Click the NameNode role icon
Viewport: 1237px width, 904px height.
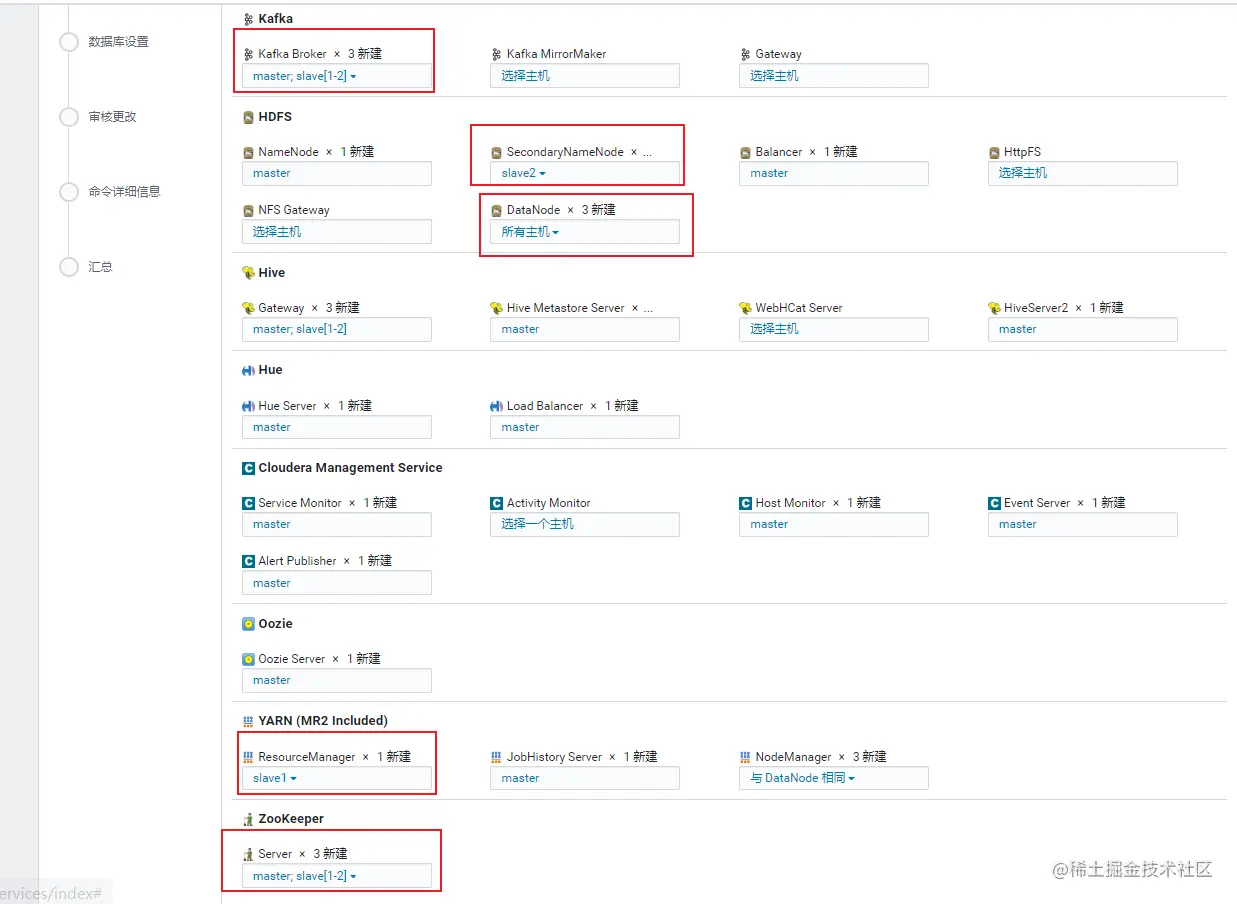pyautogui.click(x=248, y=152)
